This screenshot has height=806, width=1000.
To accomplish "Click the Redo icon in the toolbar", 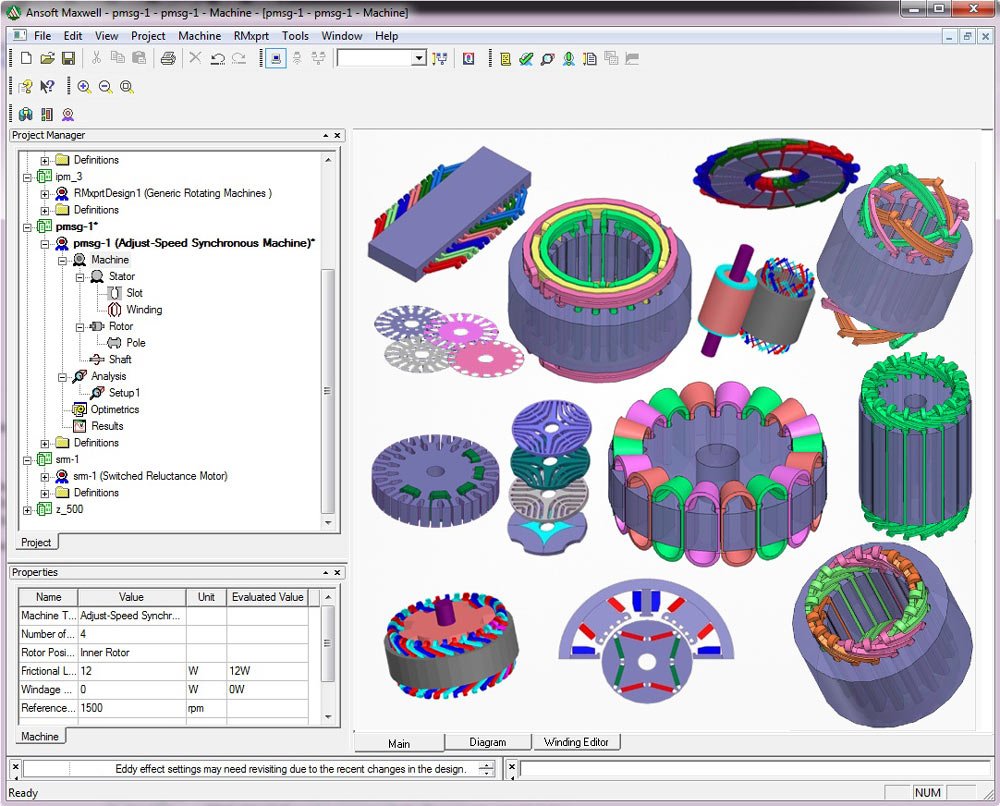I will 239,59.
